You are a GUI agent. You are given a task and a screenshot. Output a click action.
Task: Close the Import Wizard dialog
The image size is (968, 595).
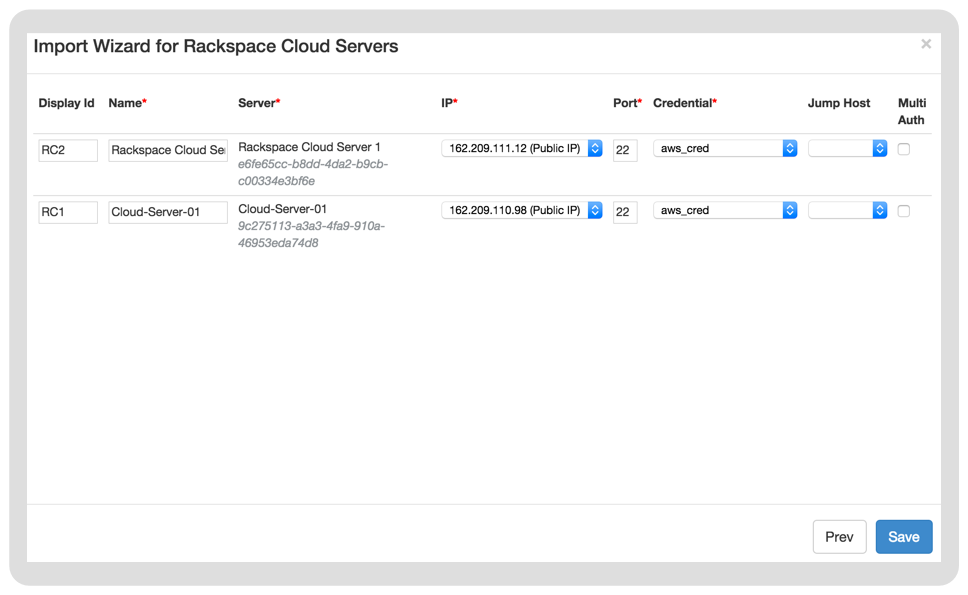click(925, 44)
